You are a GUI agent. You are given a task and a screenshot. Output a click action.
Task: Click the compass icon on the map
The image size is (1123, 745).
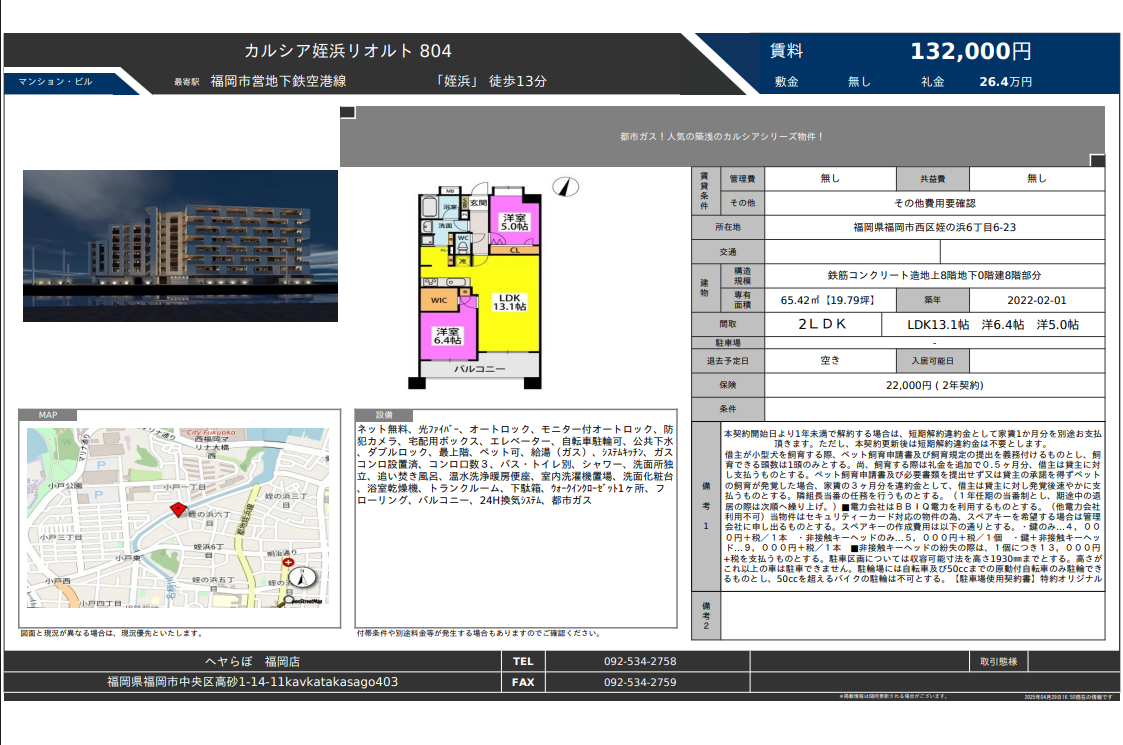pos(302,577)
